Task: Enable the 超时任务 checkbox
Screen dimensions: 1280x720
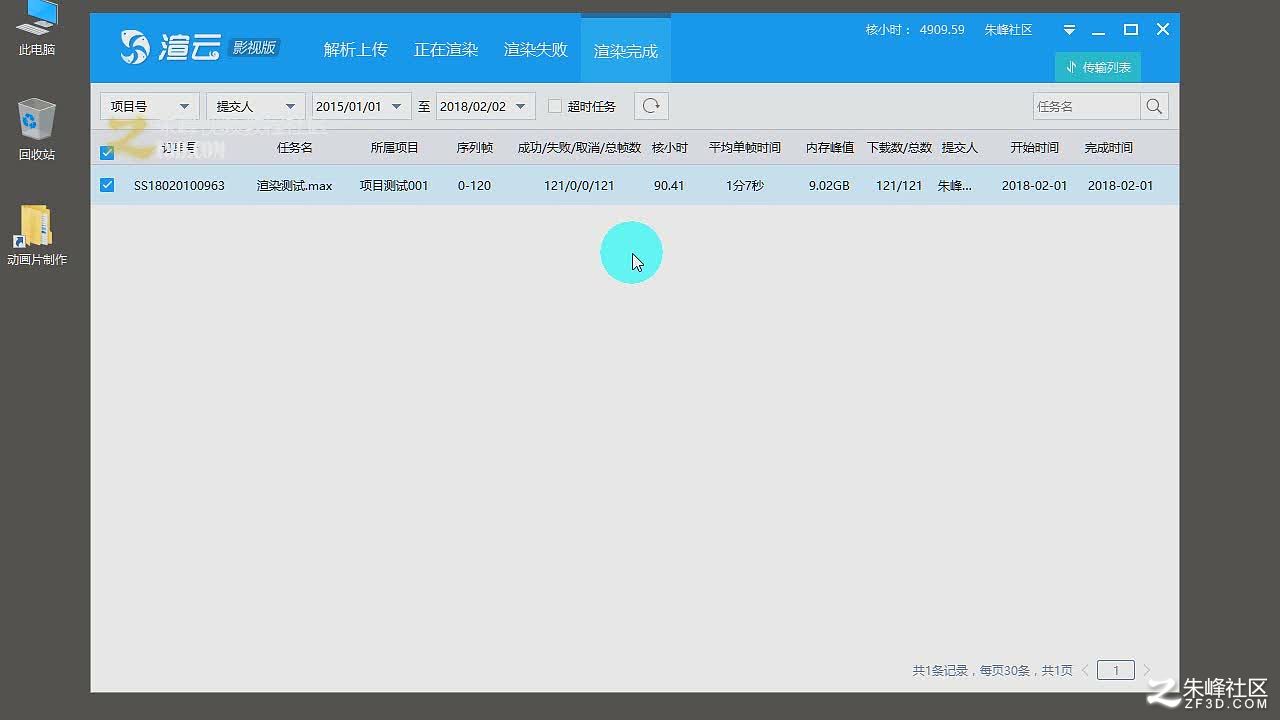Action: point(555,106)
